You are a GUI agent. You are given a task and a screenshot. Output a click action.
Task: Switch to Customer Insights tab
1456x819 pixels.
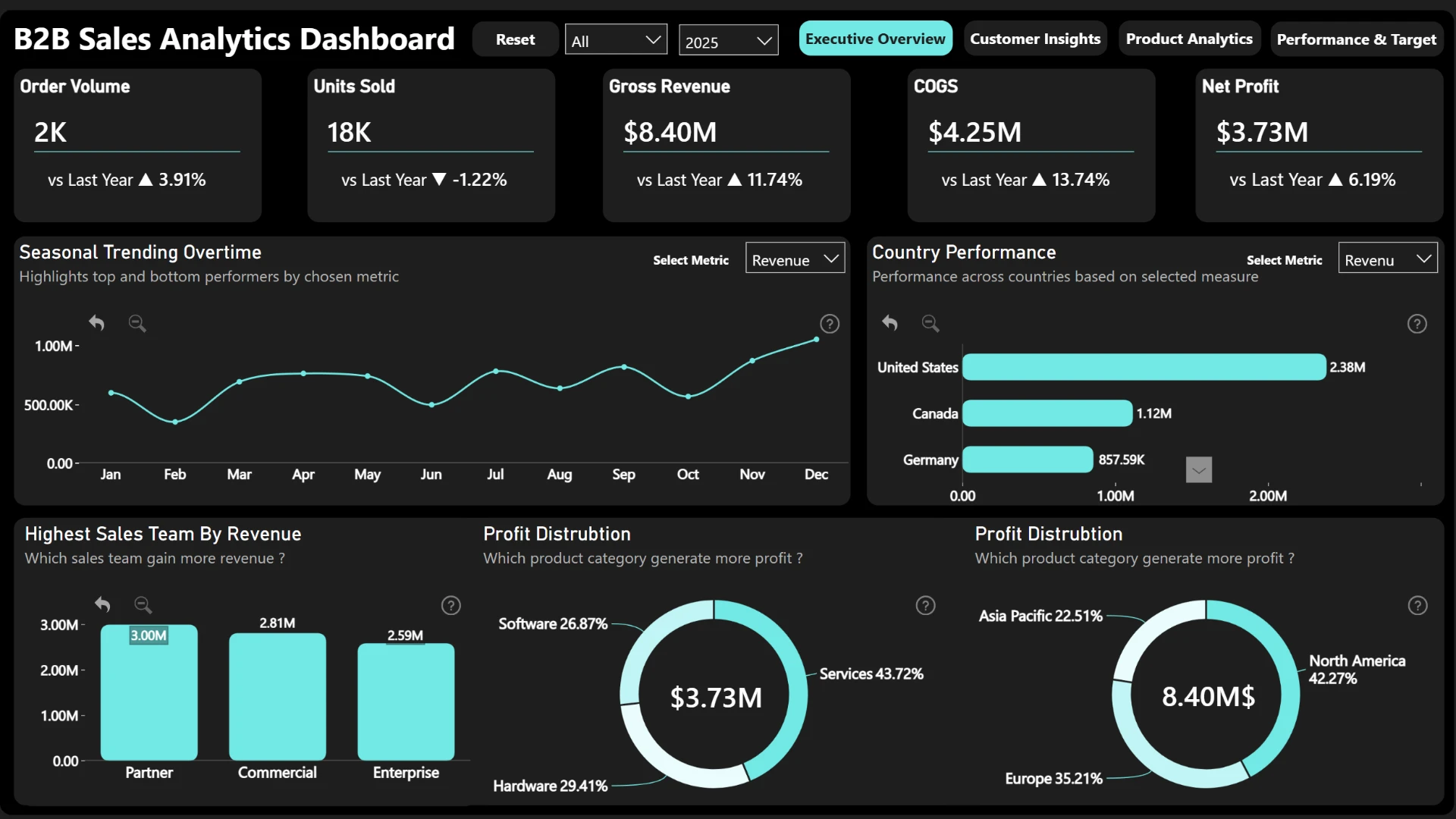[x=1035, y=39]
